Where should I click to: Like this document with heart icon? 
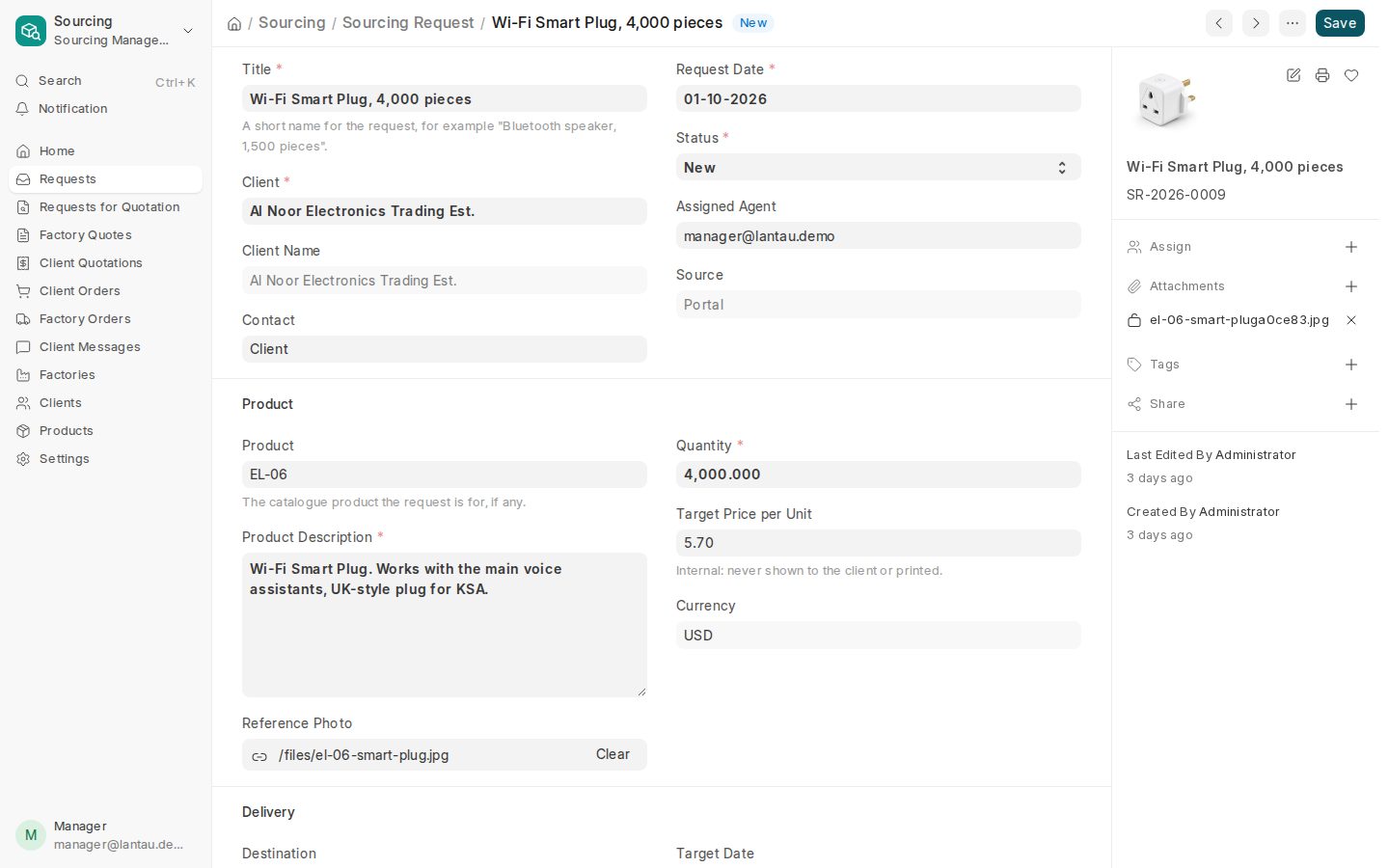(x=1351, y=75)
